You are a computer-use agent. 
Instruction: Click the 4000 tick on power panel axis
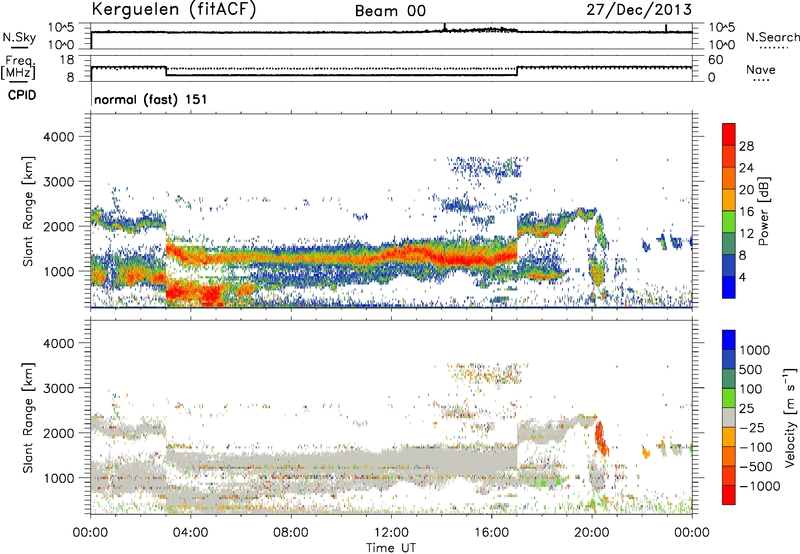59,137
